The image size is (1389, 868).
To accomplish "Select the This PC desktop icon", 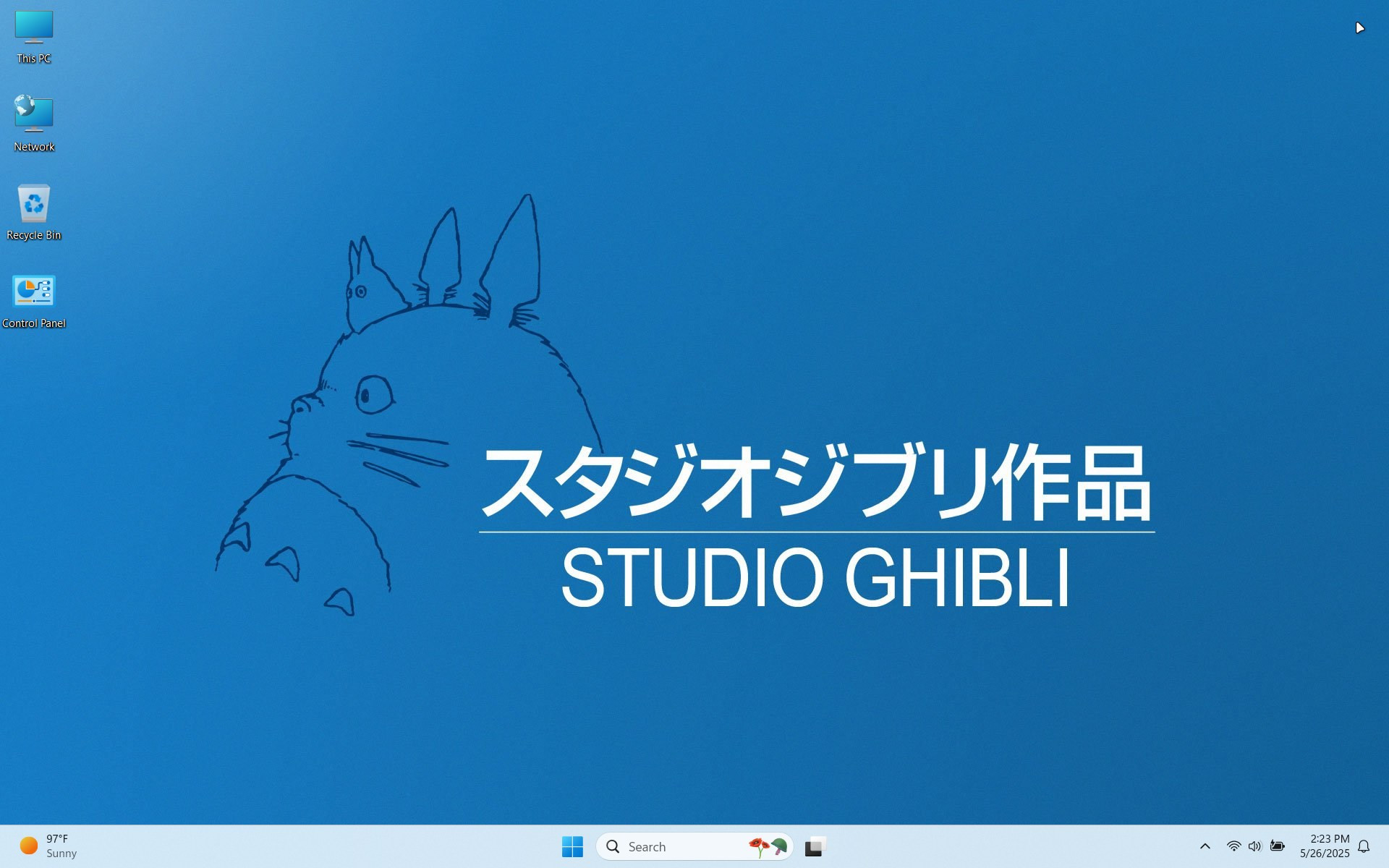I will (x=34, y=37).
